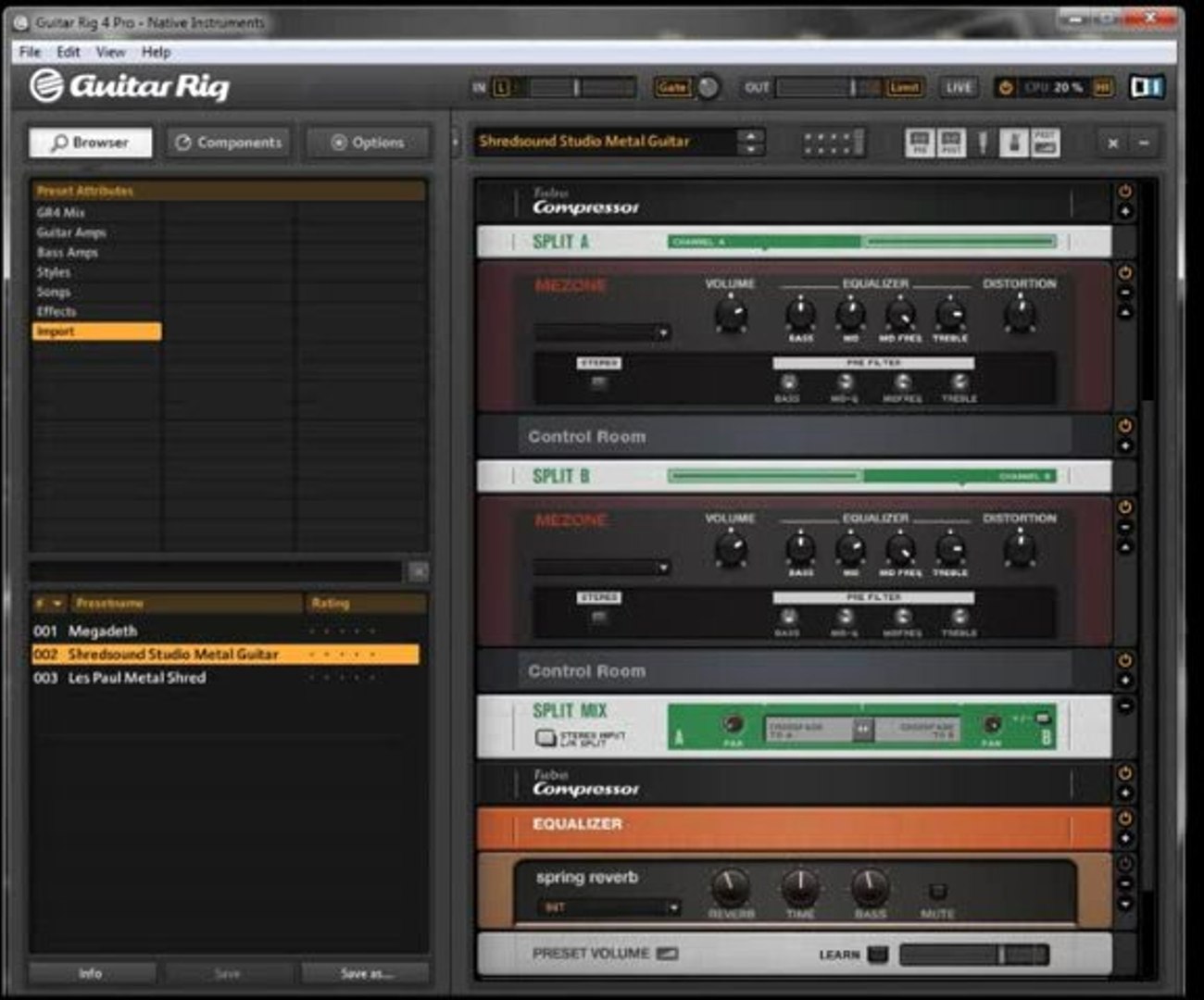Select the next preset with down arrow
Image resolution: width=1204 pixels, height=1000 pixels.
coord(751,149)
